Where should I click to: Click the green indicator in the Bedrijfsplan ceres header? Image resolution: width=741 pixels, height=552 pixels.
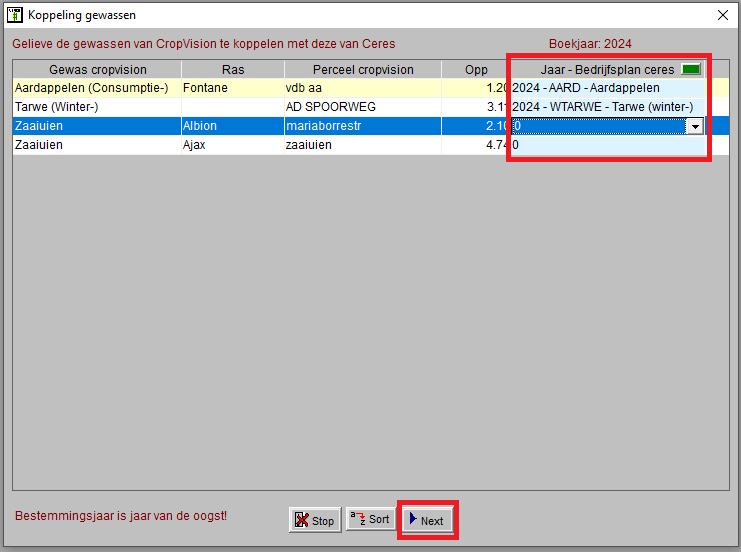691,69
